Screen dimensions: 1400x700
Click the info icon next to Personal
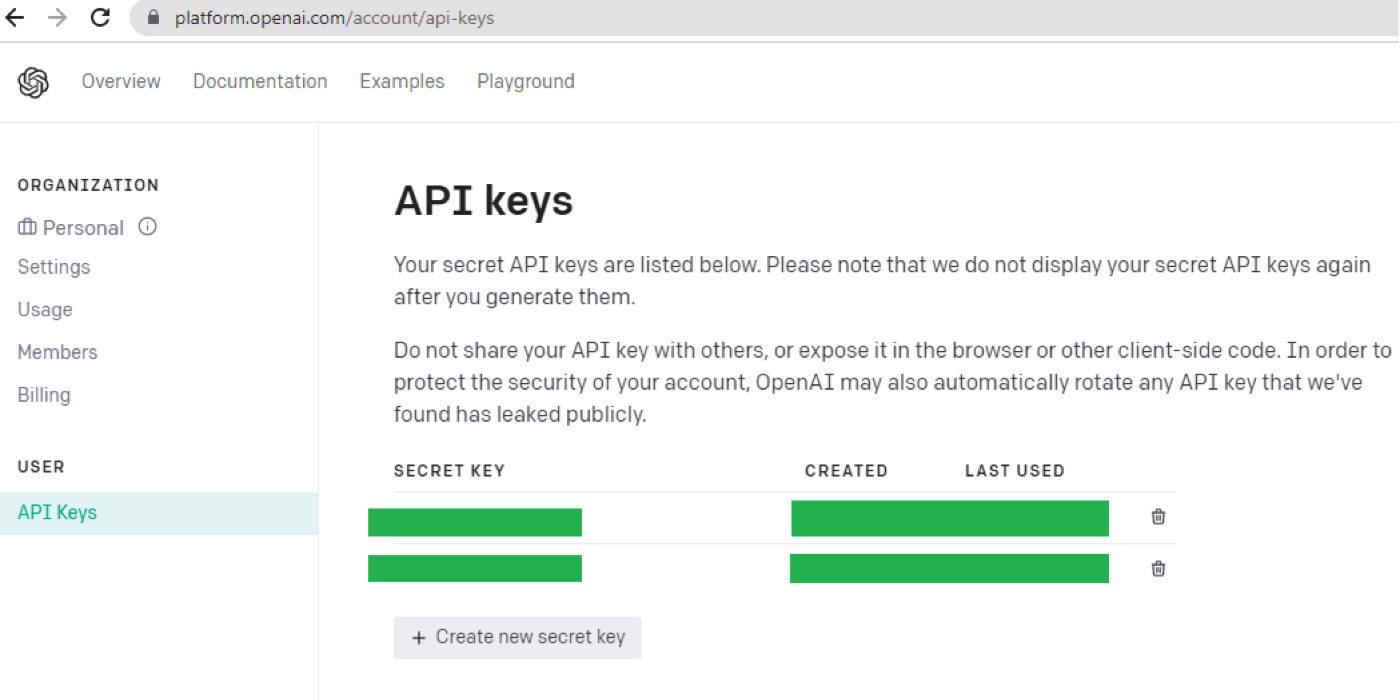(x=147, y=227)
